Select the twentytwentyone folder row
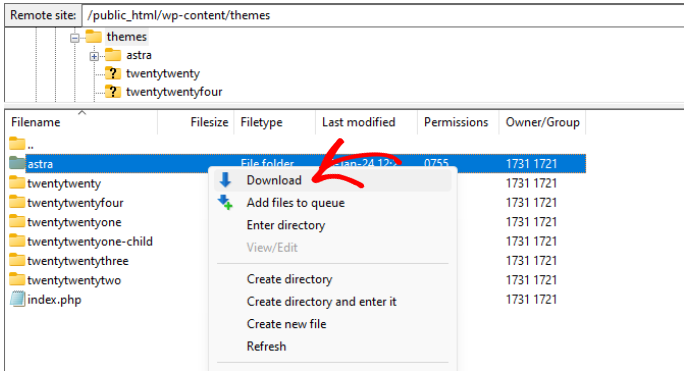Image resolution: width=688 pixels, height=375 pixels. coord(74,222)
